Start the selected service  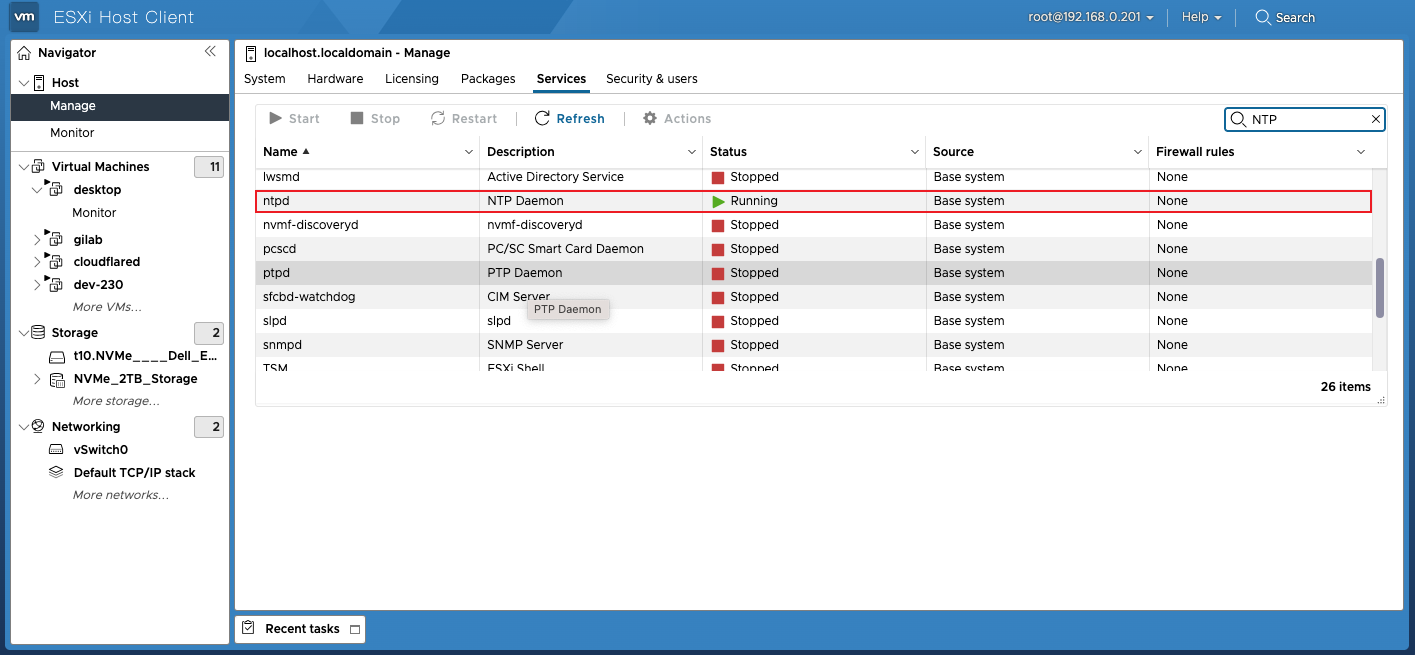pos(294,118)
